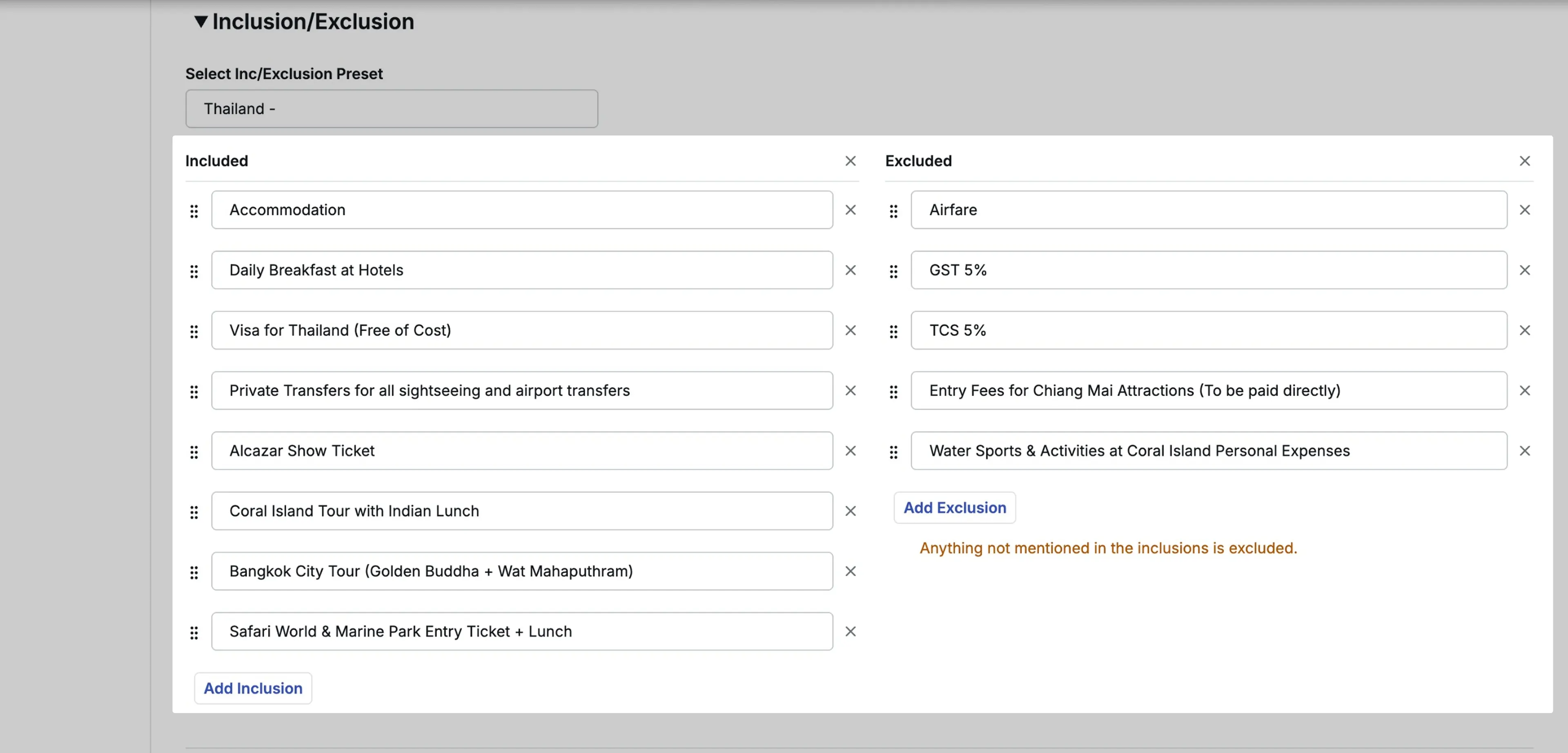Edit the Private Transfers for all sightseeing field
Image resolution: width=1568 pixels, height=753 pixels.
(522, 391)
